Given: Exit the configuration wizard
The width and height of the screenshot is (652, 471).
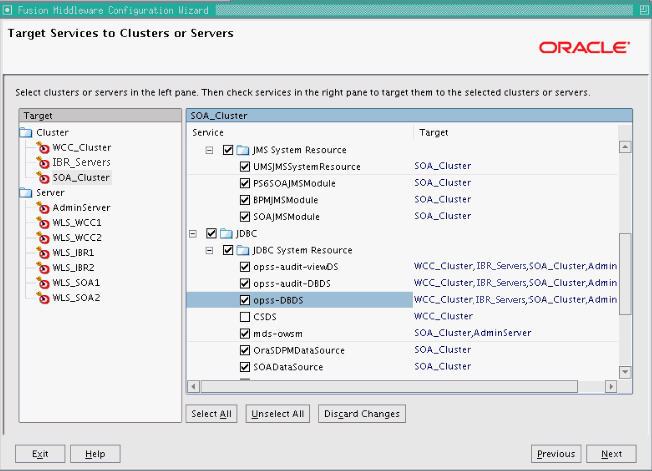Looking at the screenshot, I should click(x=40, y=454).
